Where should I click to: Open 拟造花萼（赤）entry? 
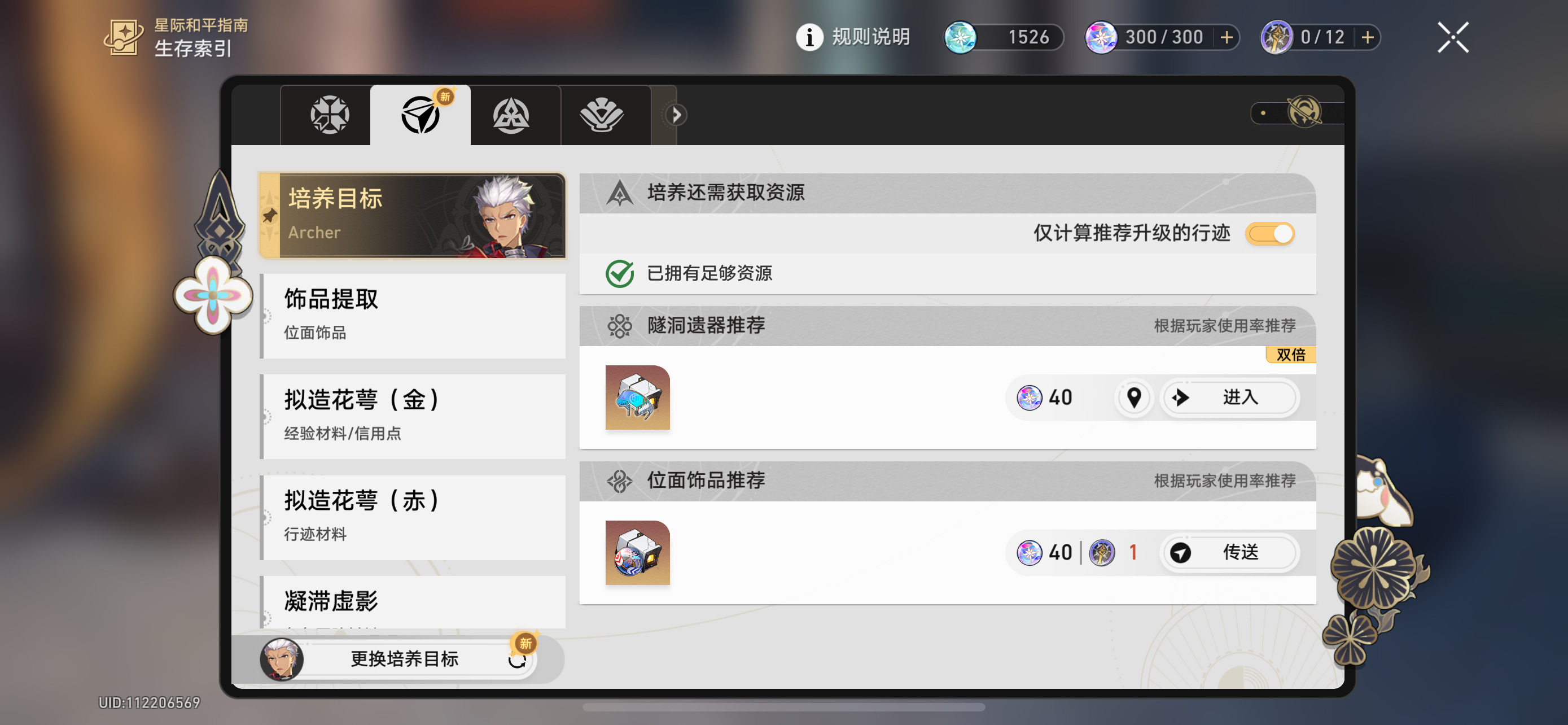click(413, 517)
